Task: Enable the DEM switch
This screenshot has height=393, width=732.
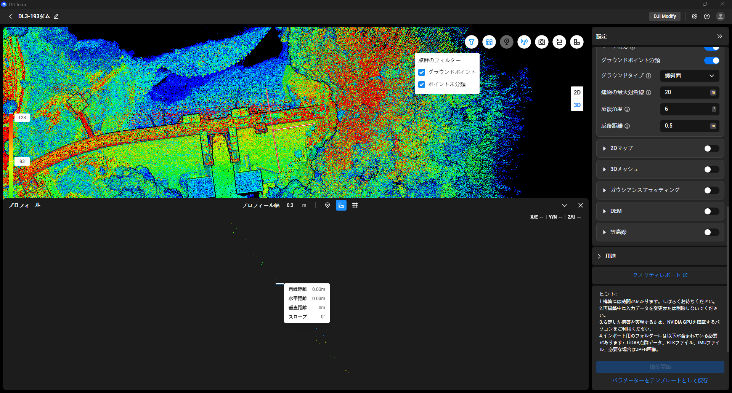Action: tap(711, 211)
